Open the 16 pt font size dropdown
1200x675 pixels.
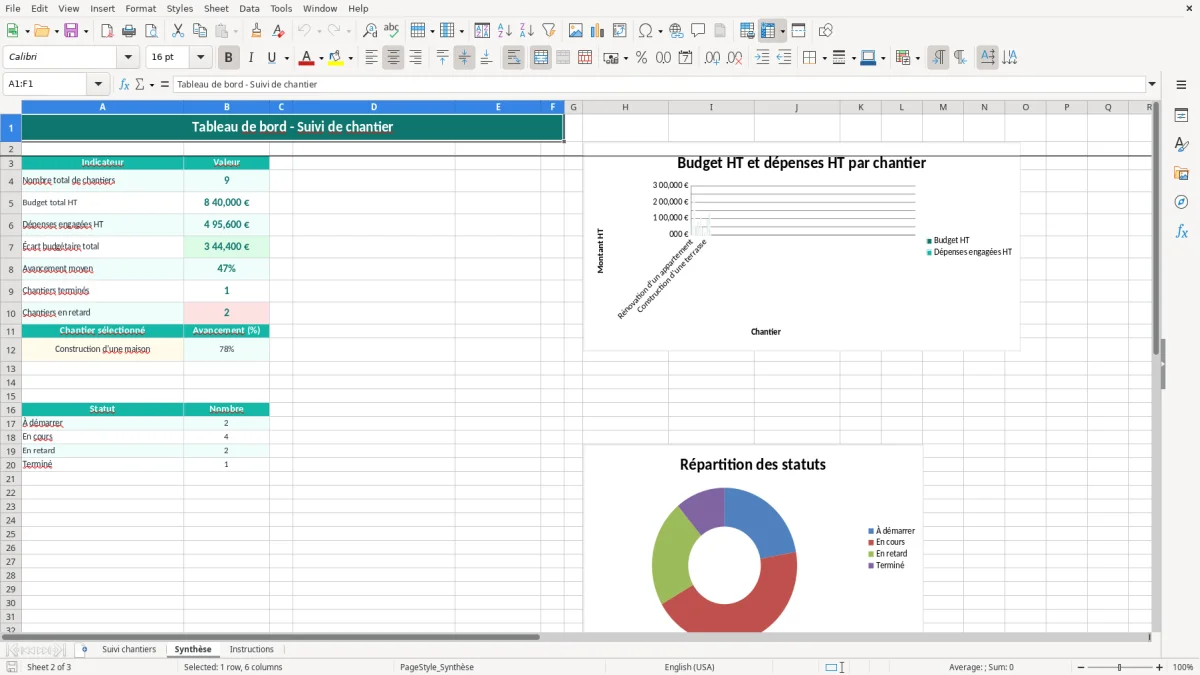tap(200, 58)
